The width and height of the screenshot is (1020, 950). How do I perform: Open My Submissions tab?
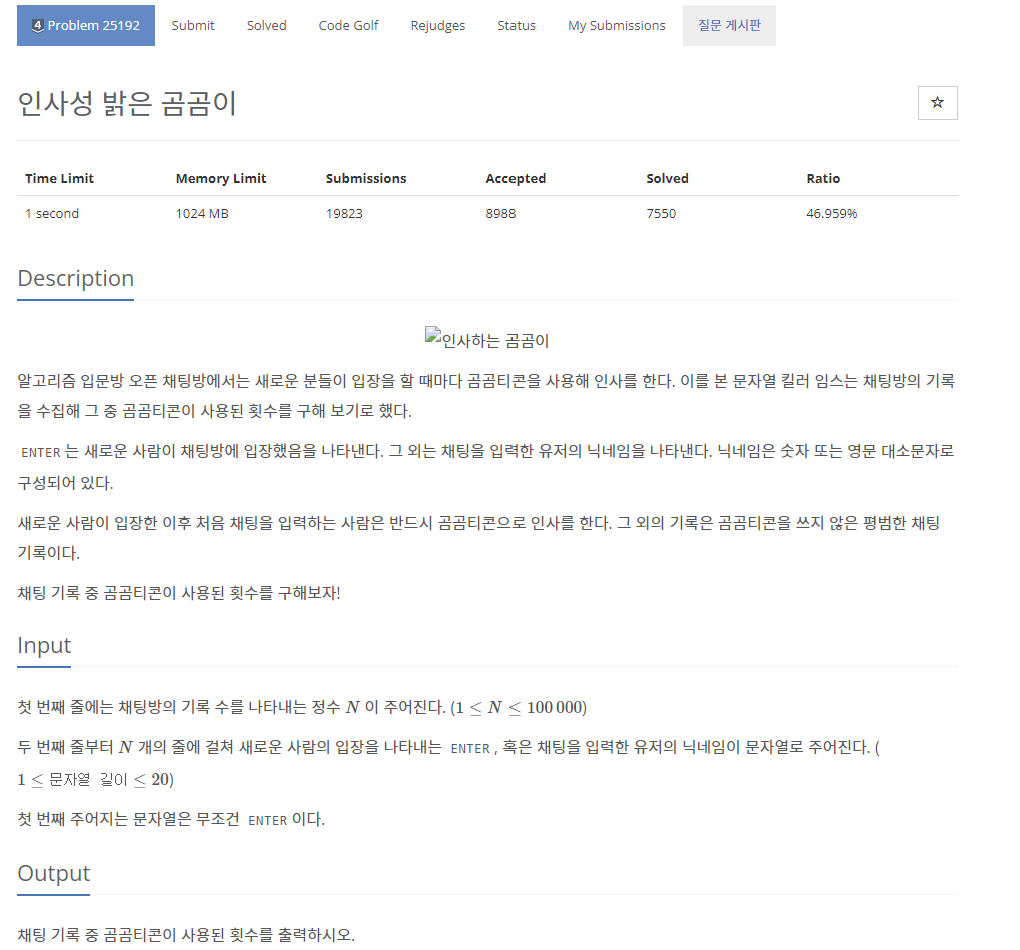coord(617,25)
